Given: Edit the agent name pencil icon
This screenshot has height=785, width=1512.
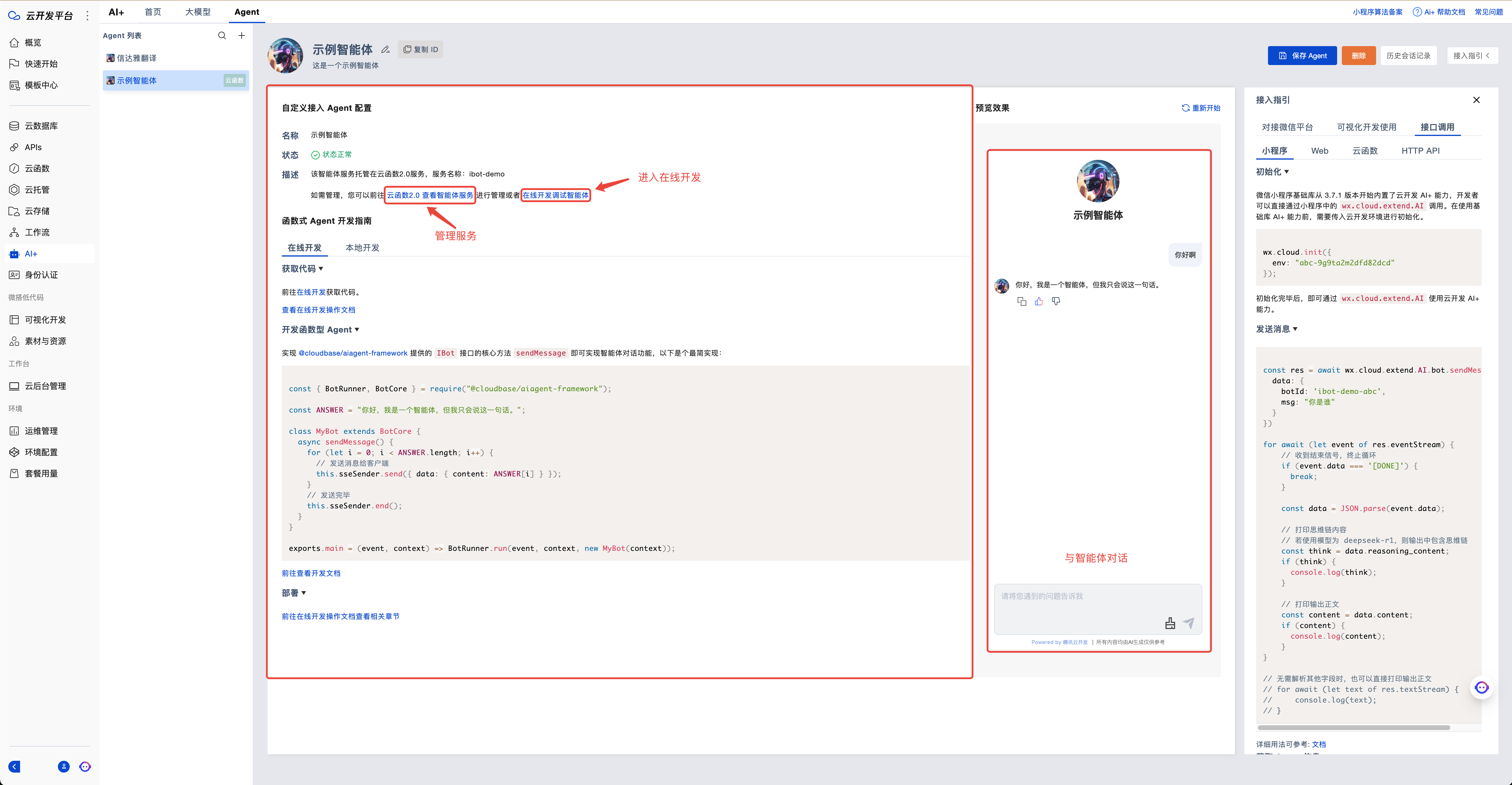Looking at the screenshot, I should point(385,50).
